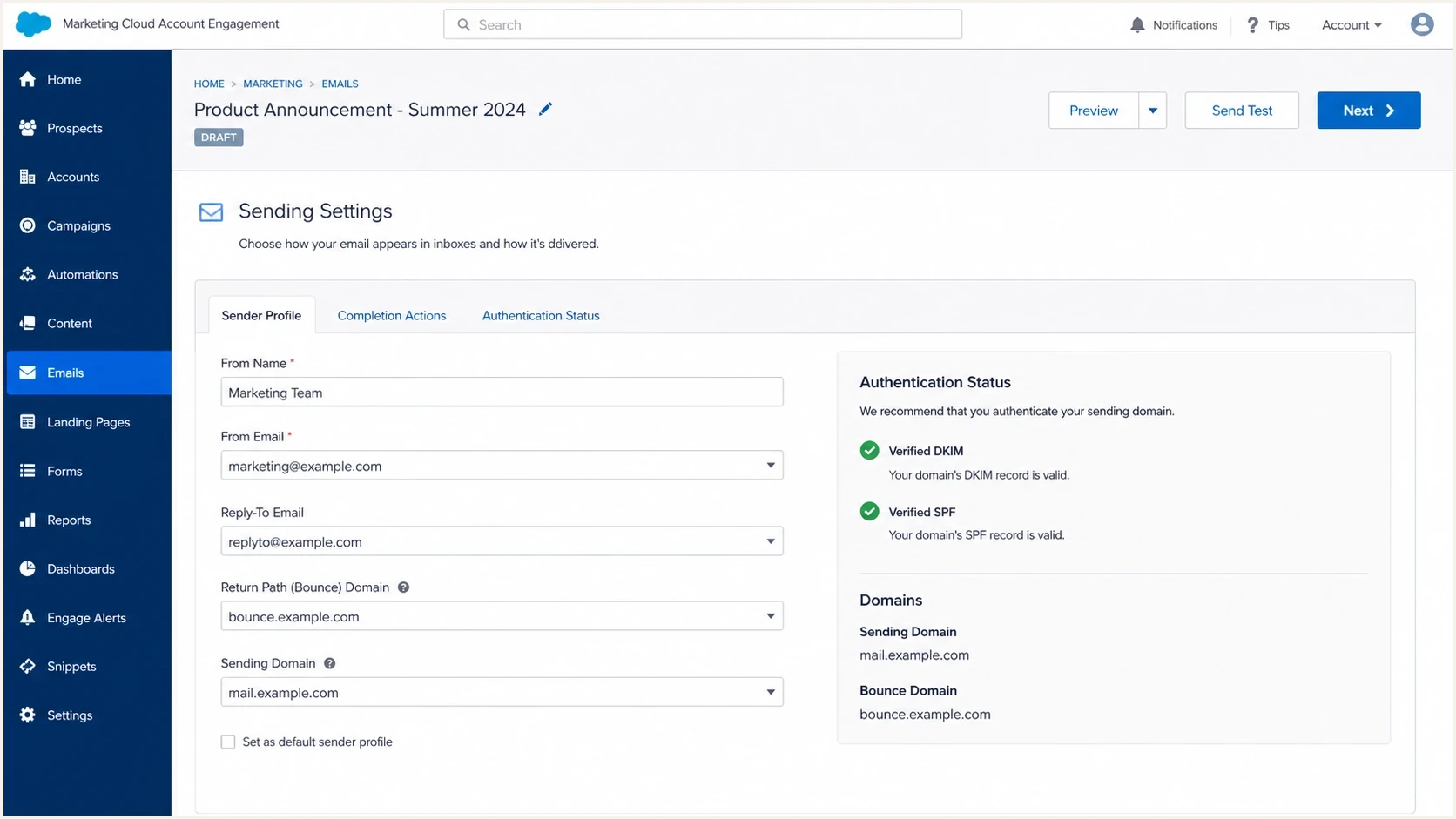The width and height of the screenshot is (1456, 819).
Task: Click the pencil icon to rename email
Action: coord(546,109)
